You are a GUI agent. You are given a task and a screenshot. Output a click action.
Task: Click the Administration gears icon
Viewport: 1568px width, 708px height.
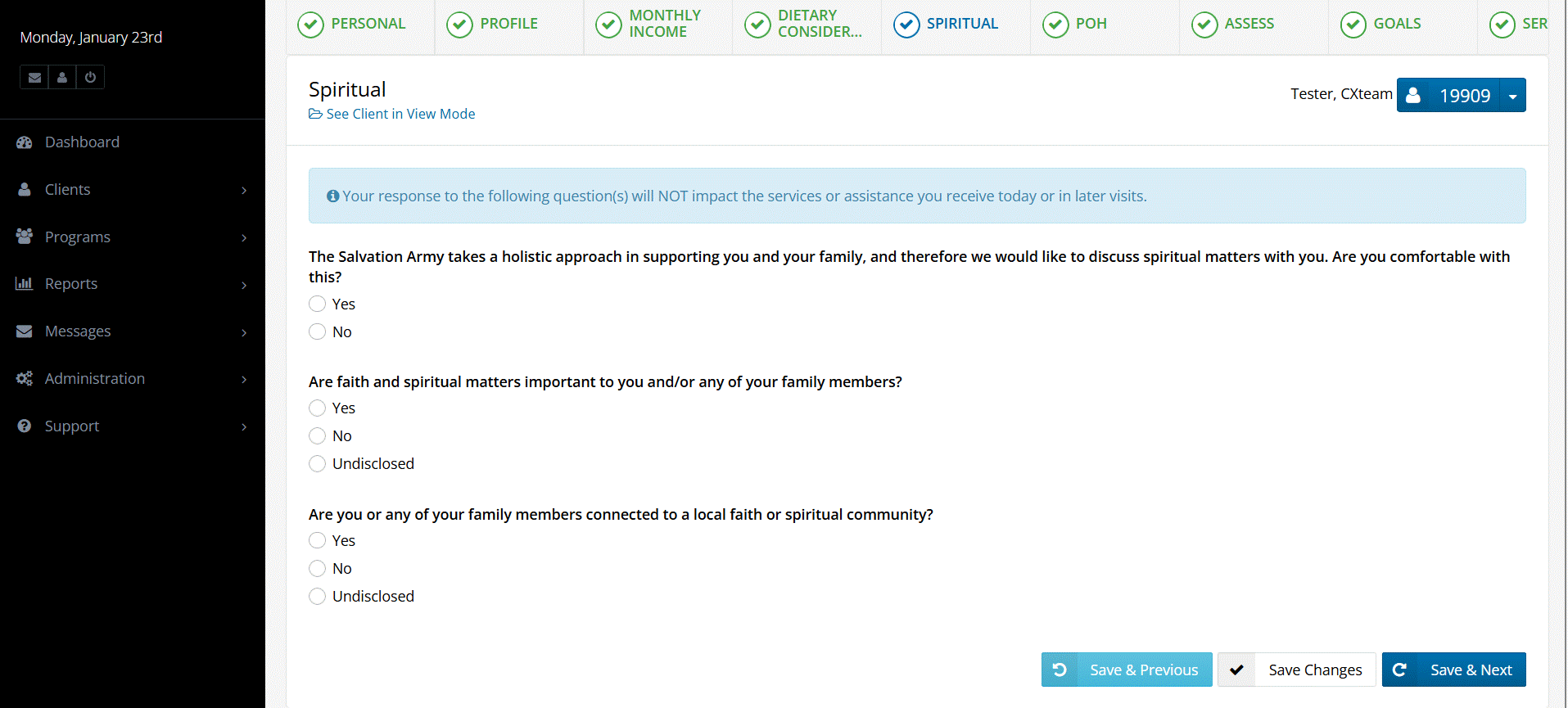25,379
